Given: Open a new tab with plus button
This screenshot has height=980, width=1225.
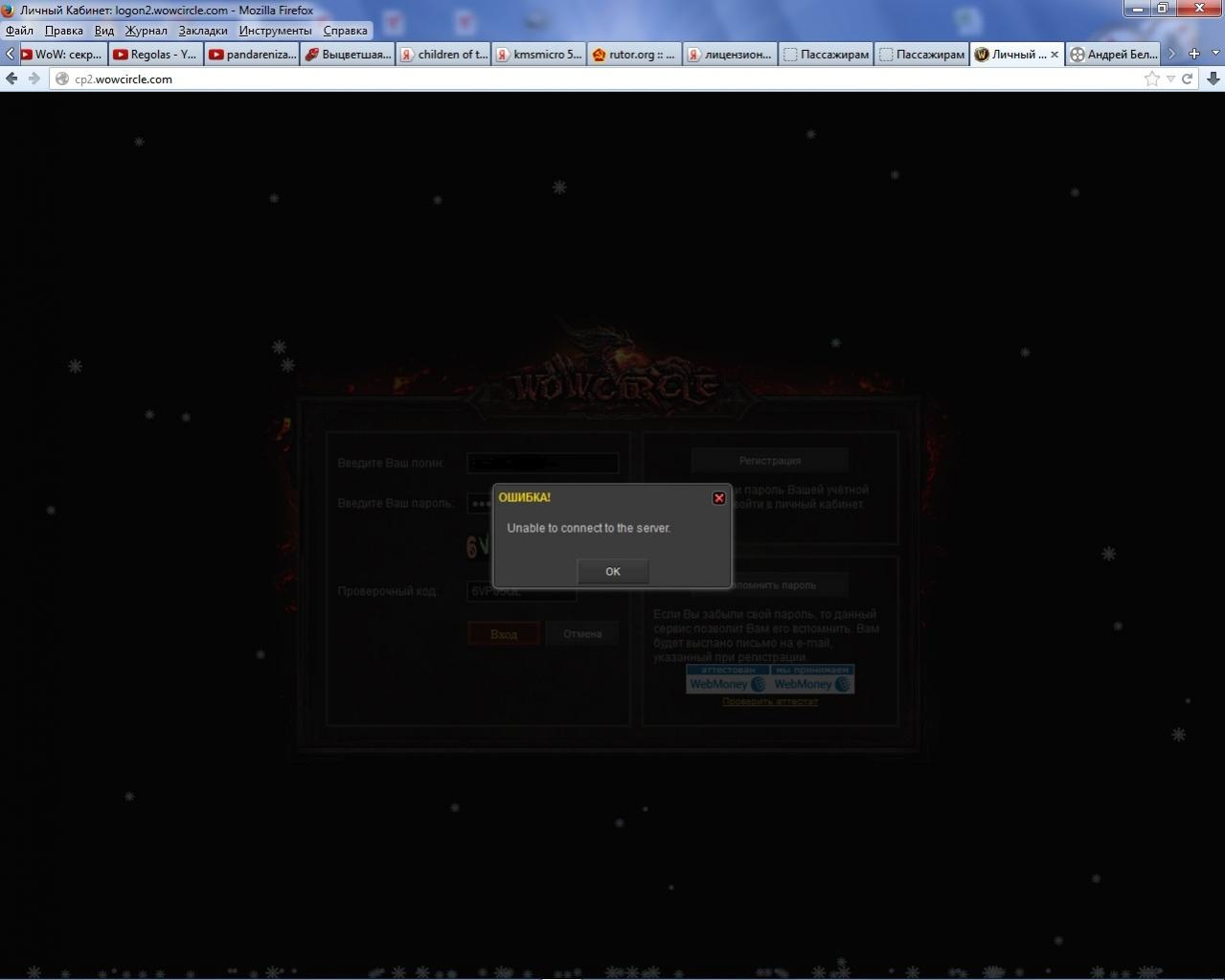Looking at the screenshot, I should [1193, 54].
